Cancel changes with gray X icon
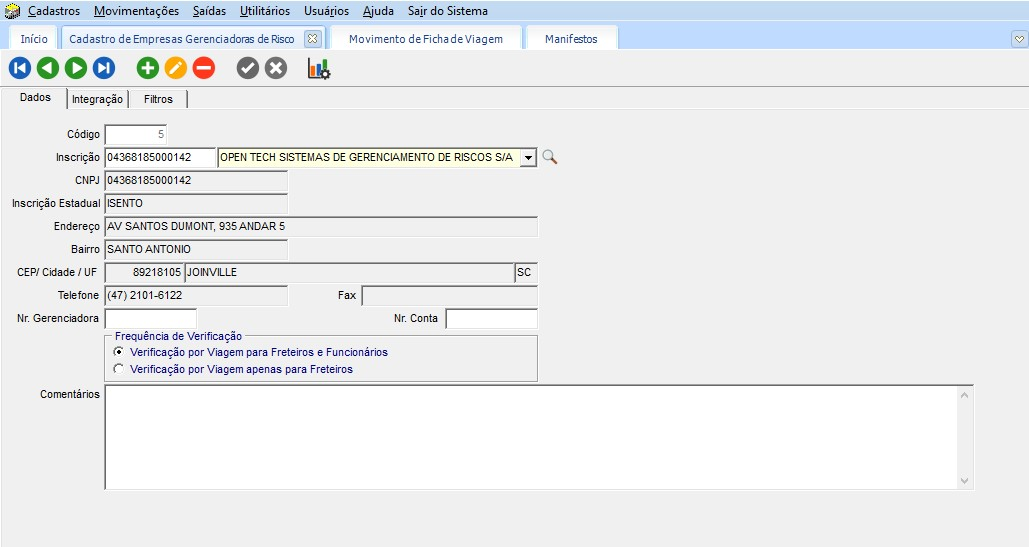Screen dimensions: 1029x547 276,68
